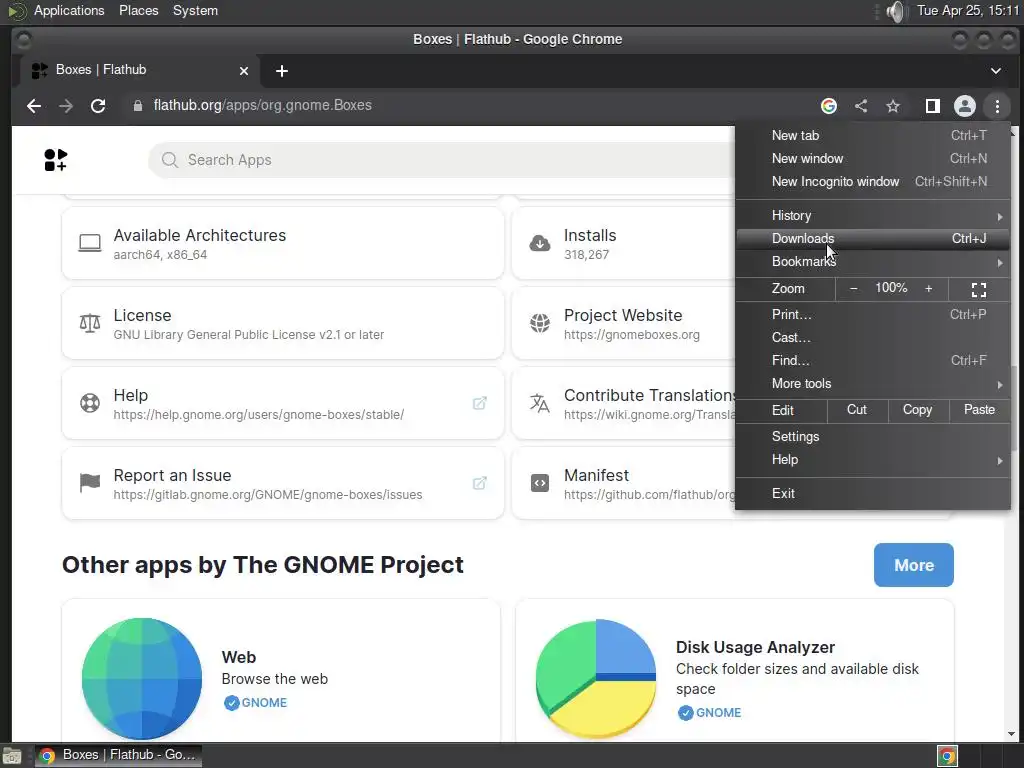Open the Applications menu
Screen dimensions: 1024x768
[x=69, y=10]
